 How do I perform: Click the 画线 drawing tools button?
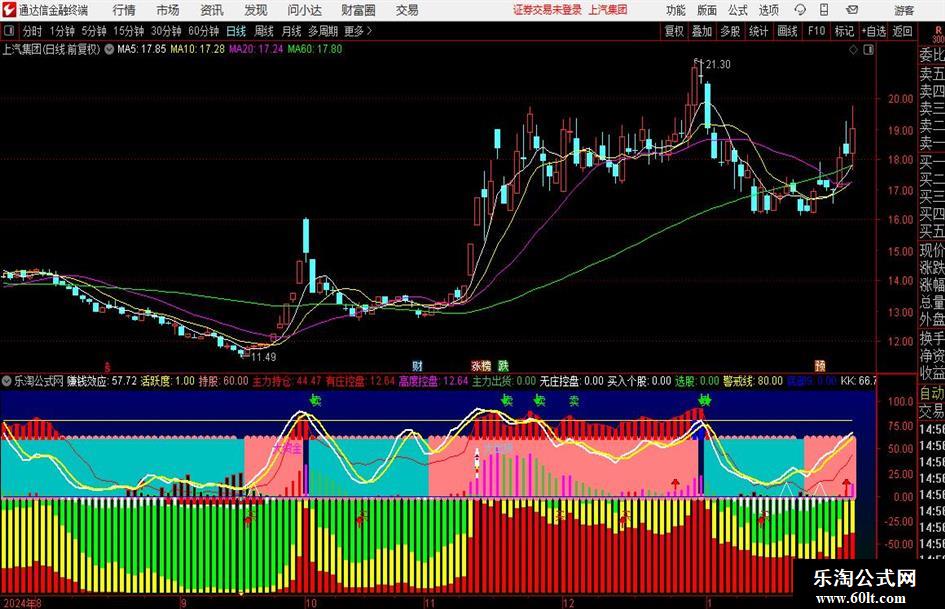click(787, 31)
